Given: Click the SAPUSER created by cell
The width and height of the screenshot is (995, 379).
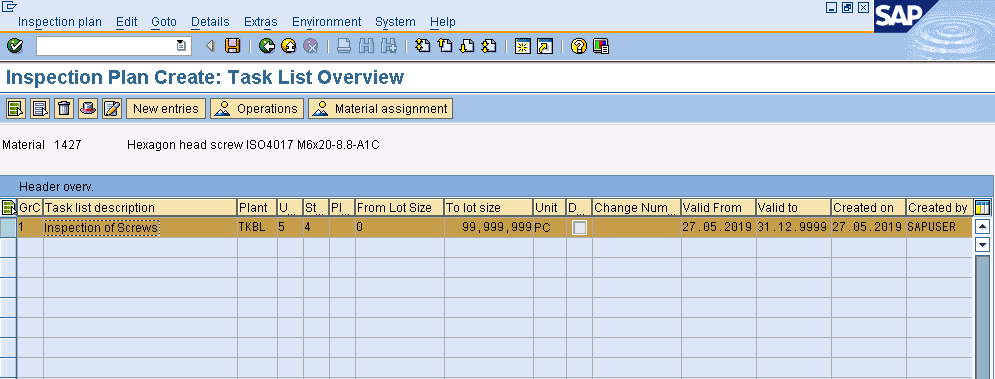Looking at the screenshot, I should point(939,227).
